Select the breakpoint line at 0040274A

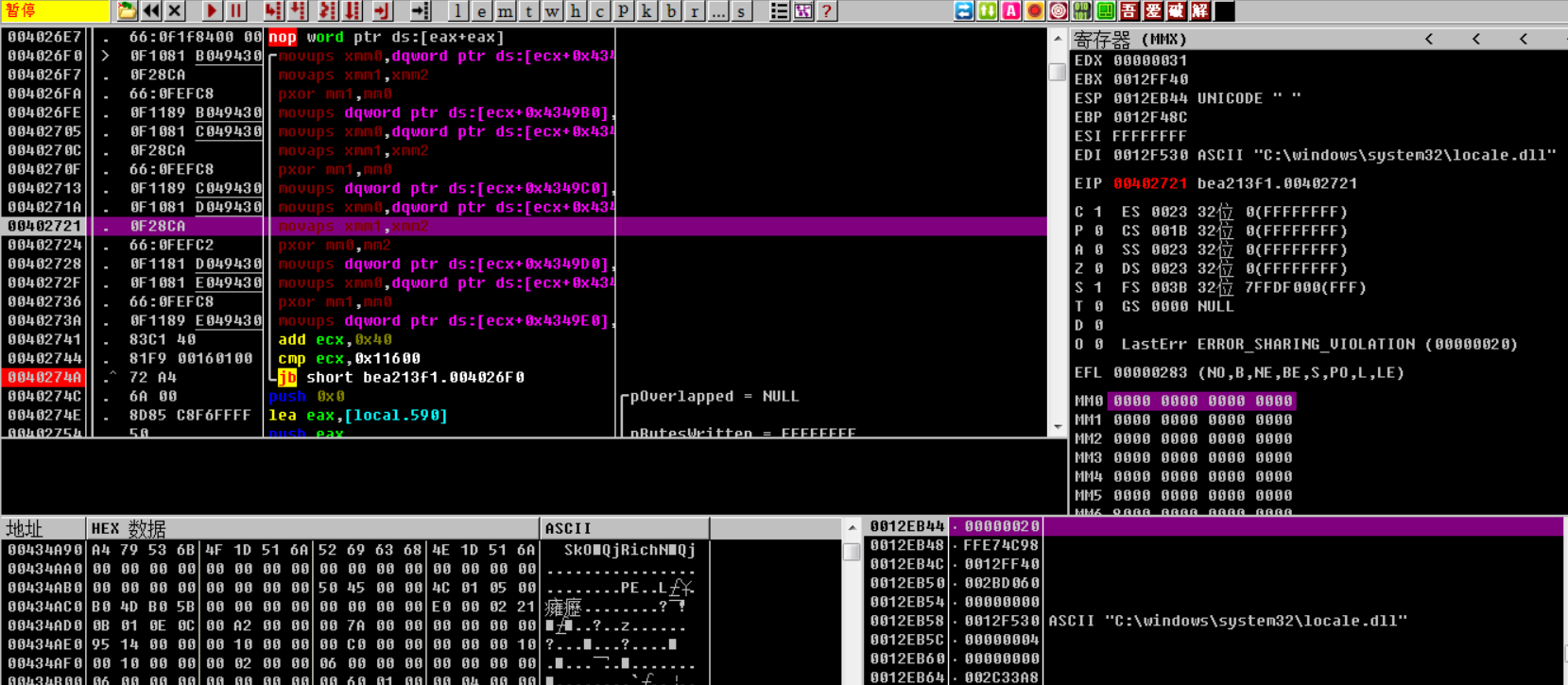[525, 377]
